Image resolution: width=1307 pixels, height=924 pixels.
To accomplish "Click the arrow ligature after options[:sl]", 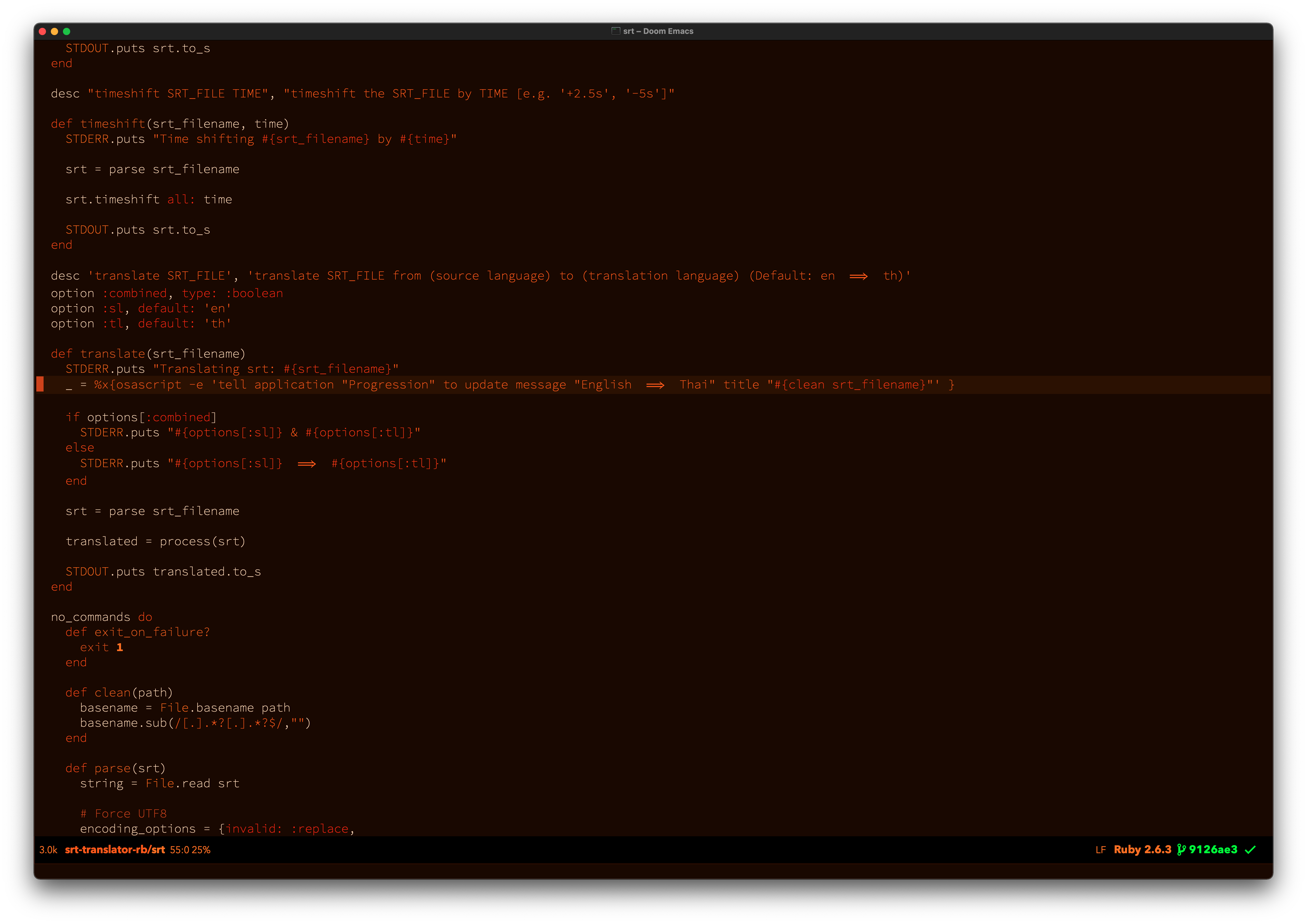I will [x=306, y=464].
